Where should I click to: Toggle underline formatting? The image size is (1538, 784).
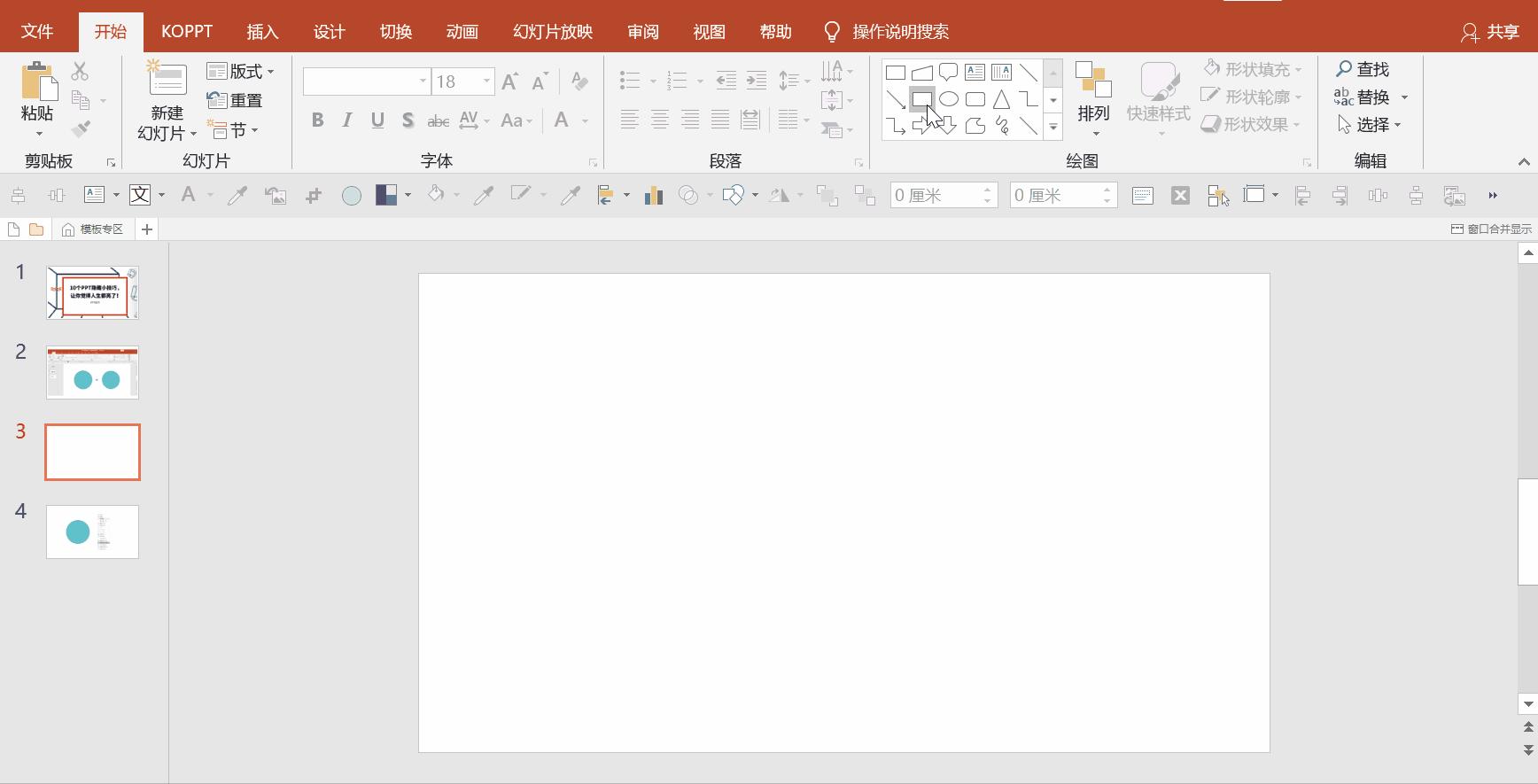click(377, 120)
